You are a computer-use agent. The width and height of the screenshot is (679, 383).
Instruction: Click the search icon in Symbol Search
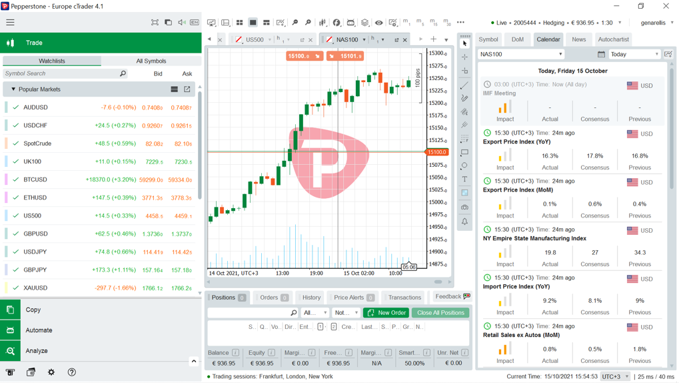click(x=123, y=74)
